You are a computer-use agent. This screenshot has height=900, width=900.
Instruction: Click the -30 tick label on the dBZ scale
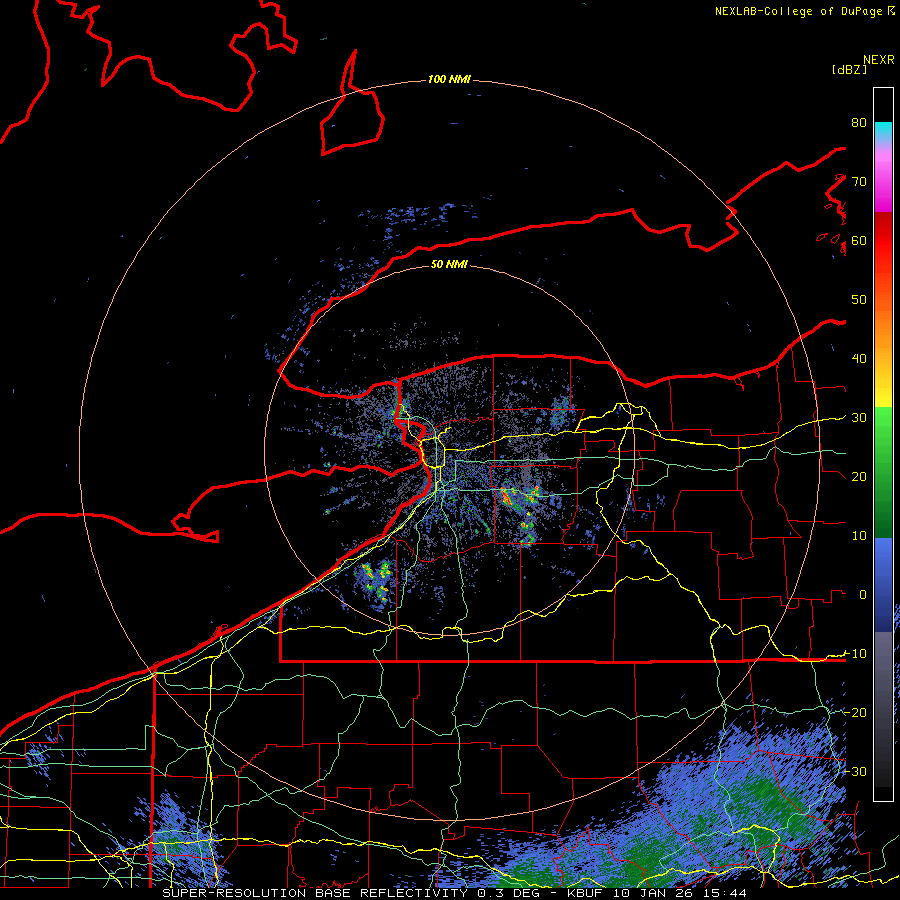pos(855,771)
